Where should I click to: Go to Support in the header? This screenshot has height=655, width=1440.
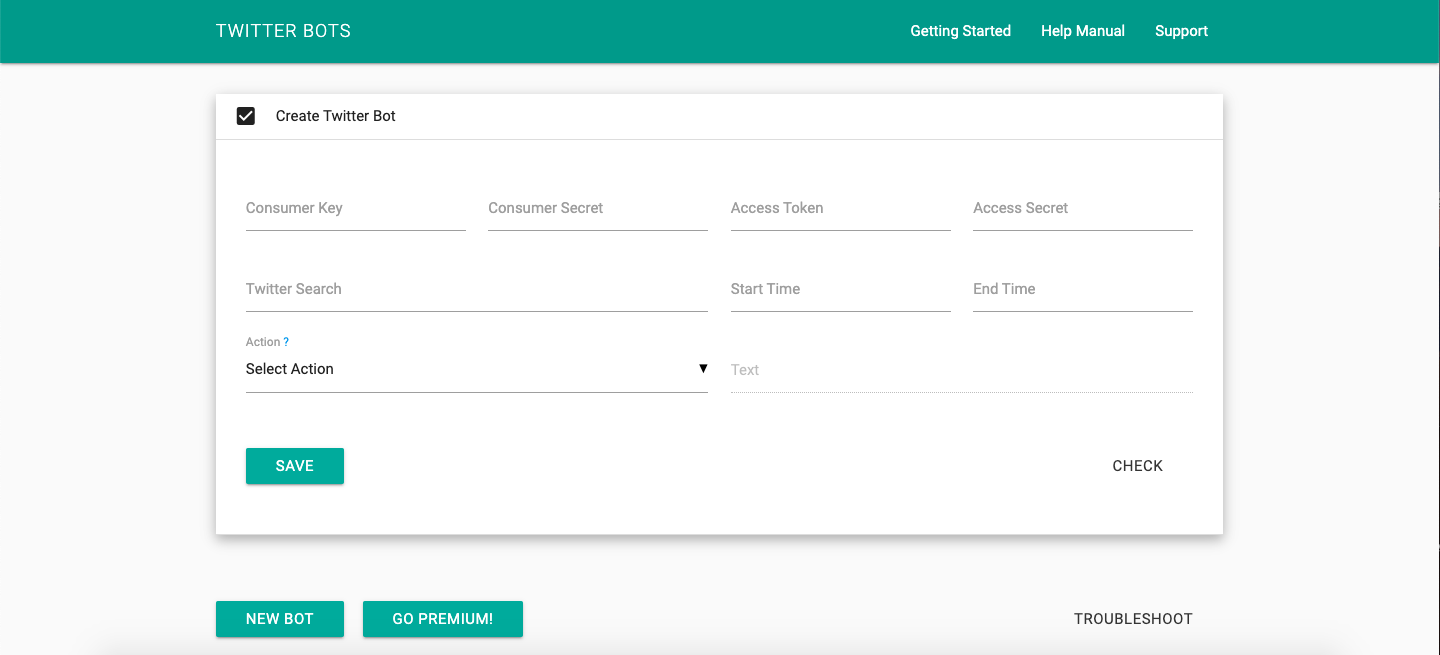pyautogui.click(x=1181, y=31)
